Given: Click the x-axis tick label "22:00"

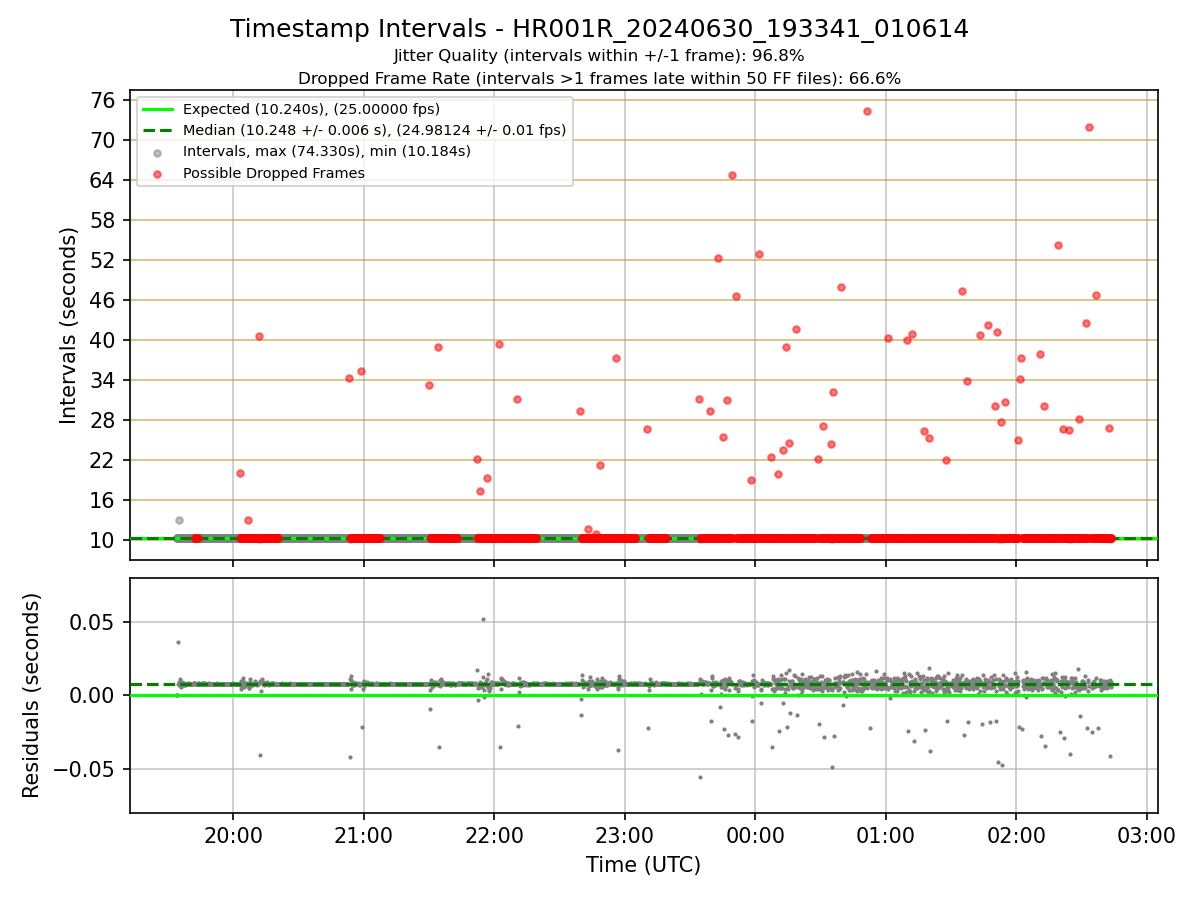Looking at the screenshot, I should [x=494, y=837].
